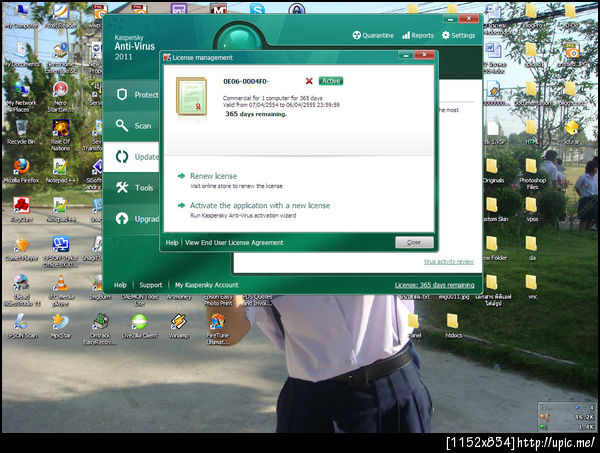
Task: Click Renew license link
Action: coord(214,176)
